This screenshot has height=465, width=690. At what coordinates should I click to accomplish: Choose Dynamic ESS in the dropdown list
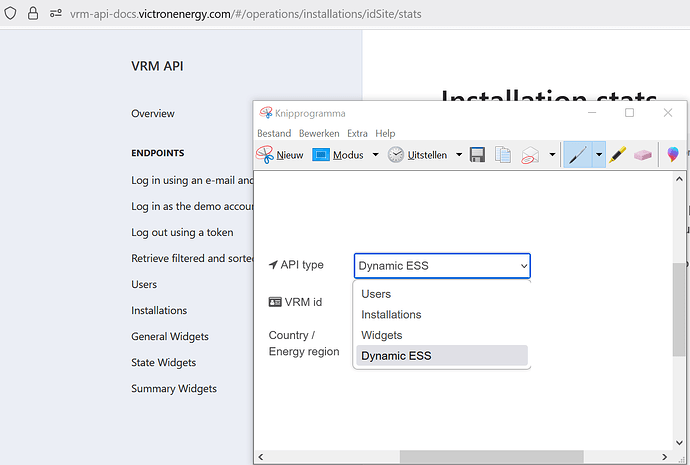(x=442, y=355)
